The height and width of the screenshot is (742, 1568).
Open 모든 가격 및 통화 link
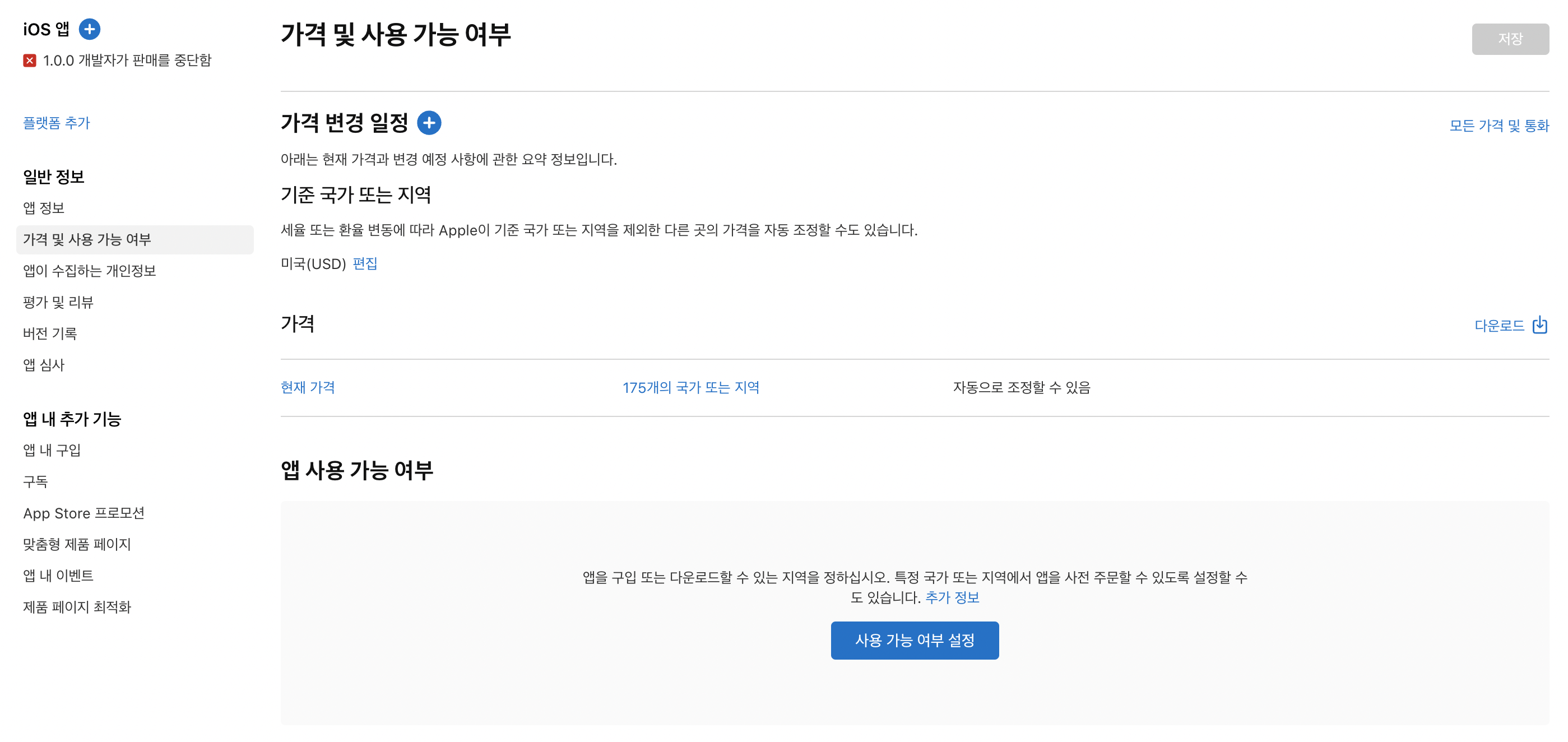tap(1499, 126)
